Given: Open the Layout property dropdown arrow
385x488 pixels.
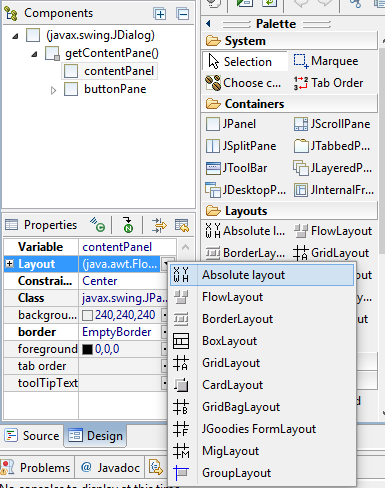Looking at the screenshot, I should coord(166,264).
